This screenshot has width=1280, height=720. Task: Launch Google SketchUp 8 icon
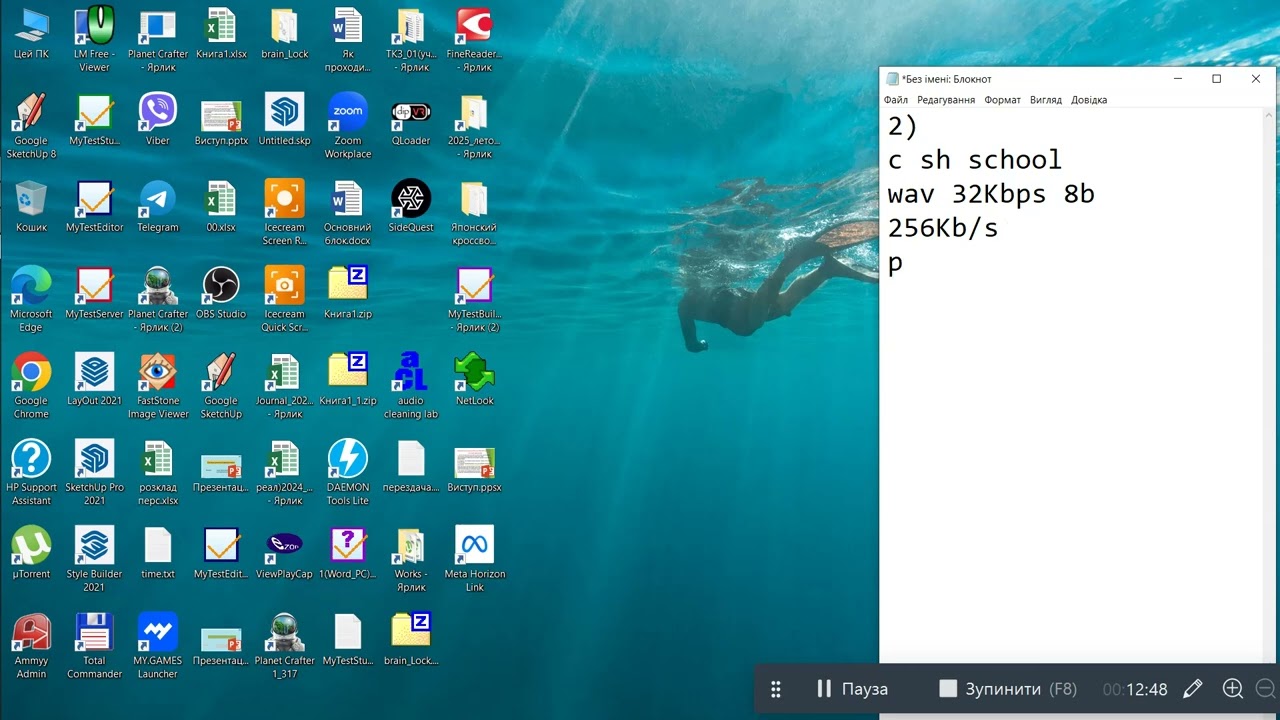pos(31,126)
